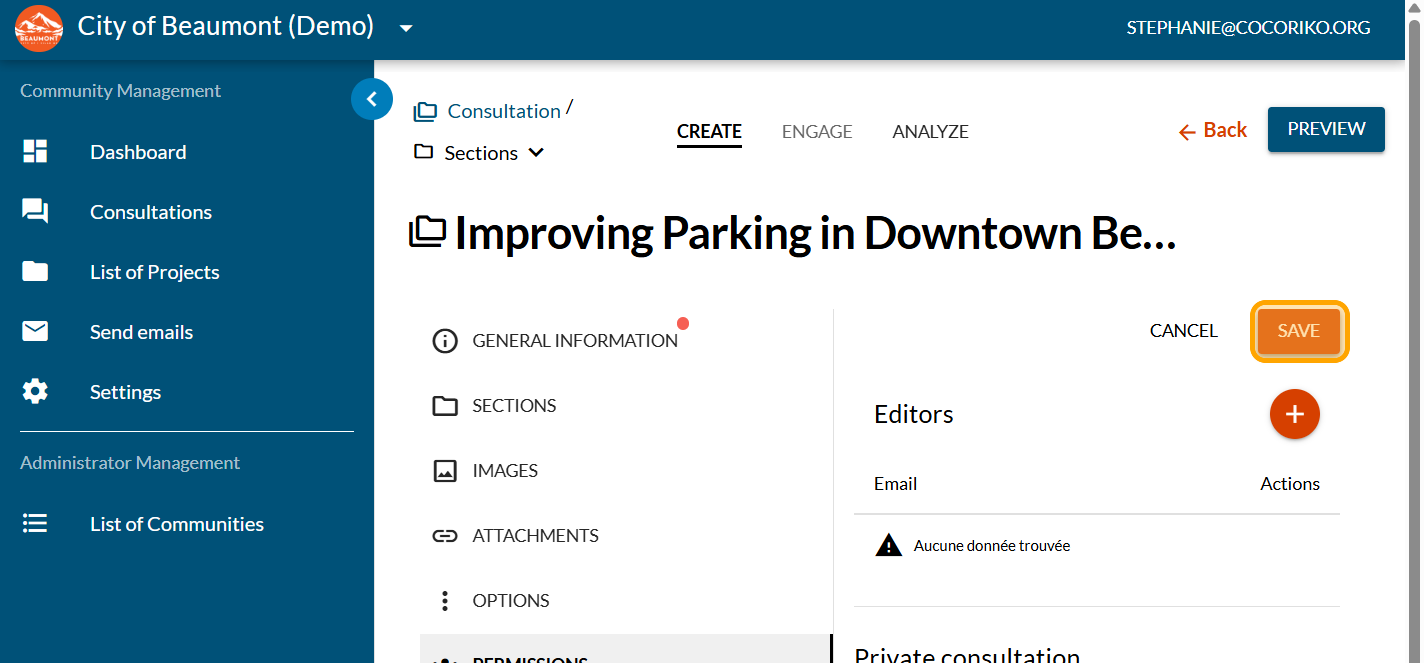This screenshot has height=663, width=1424.
Task: Click the List of Communities list icon
Action: point(35,524)
